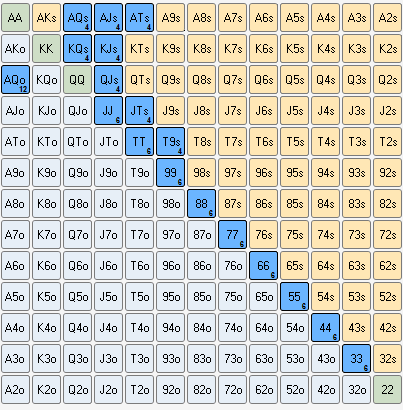
Task: Select the 76s suited connector
Action: (x=263, y=235)
